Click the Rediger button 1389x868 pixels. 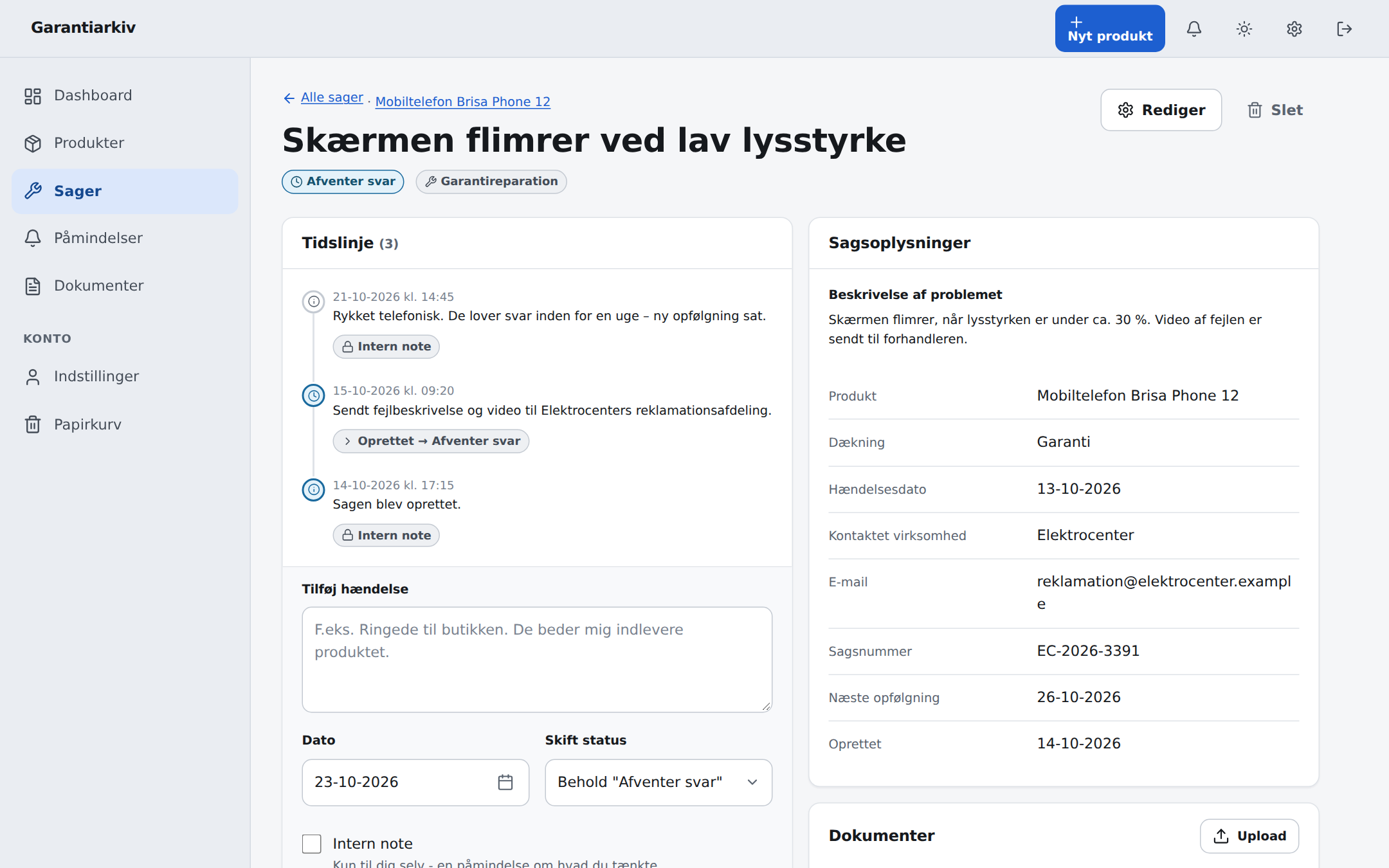1161,110
